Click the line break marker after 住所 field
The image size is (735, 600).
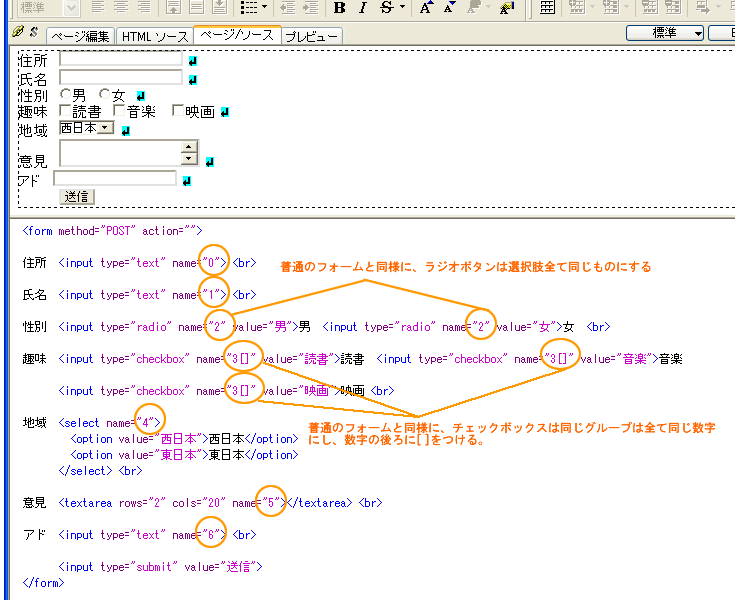click(x=193, y=61)
